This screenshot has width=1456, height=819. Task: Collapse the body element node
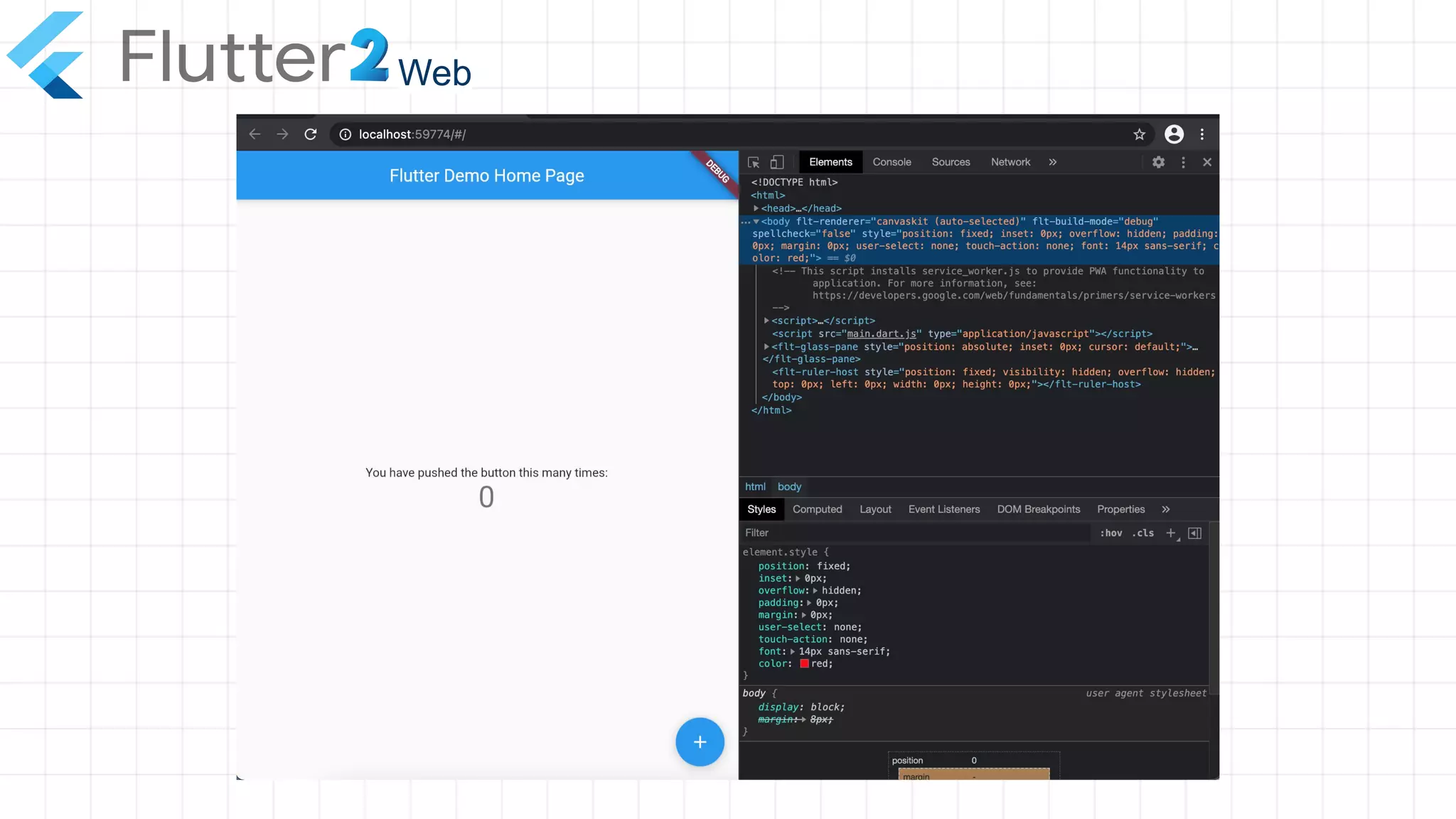(756, 221)
